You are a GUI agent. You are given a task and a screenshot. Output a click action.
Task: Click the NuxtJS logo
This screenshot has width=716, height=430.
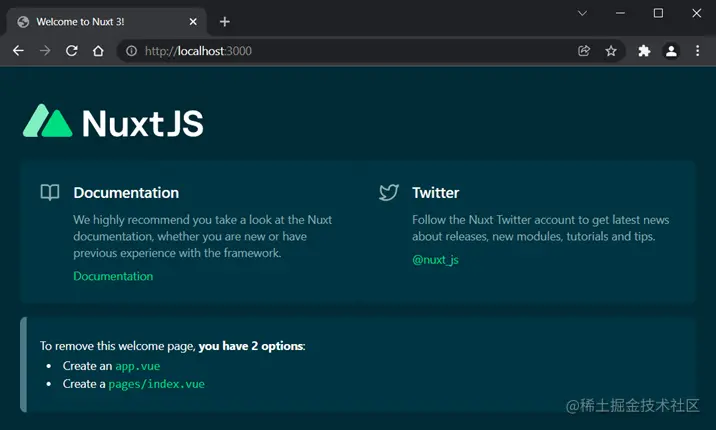(113, 122)
